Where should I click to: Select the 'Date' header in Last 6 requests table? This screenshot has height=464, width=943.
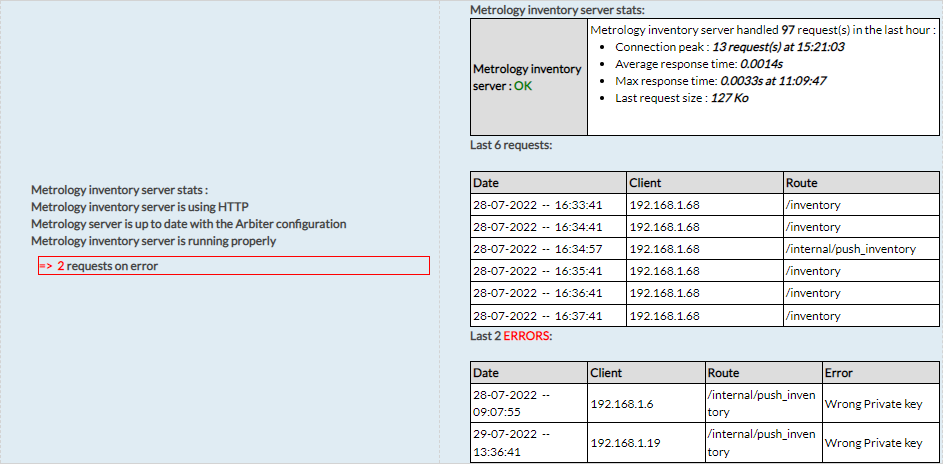486,183
